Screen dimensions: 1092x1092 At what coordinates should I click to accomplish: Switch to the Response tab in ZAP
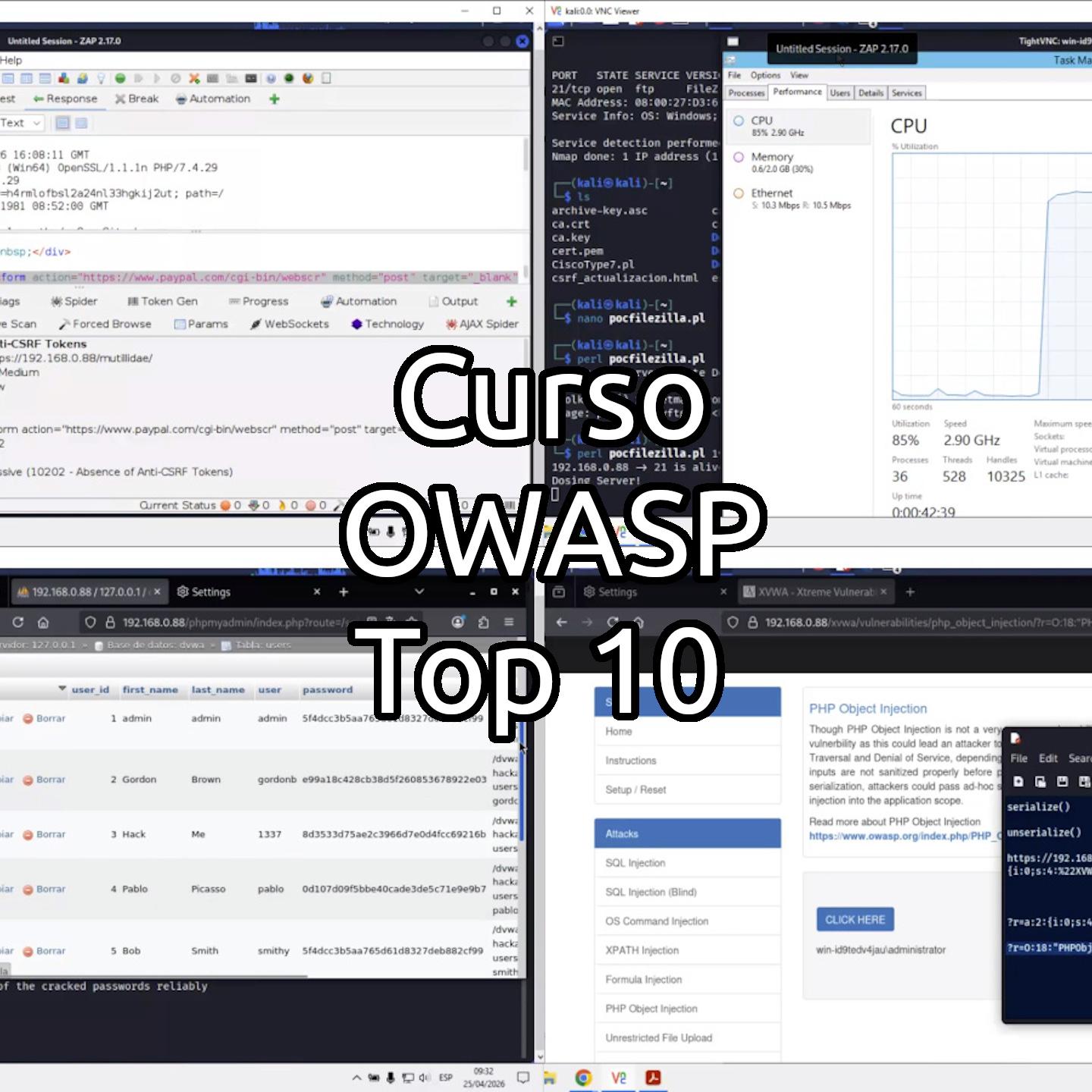tap(65, 99)
